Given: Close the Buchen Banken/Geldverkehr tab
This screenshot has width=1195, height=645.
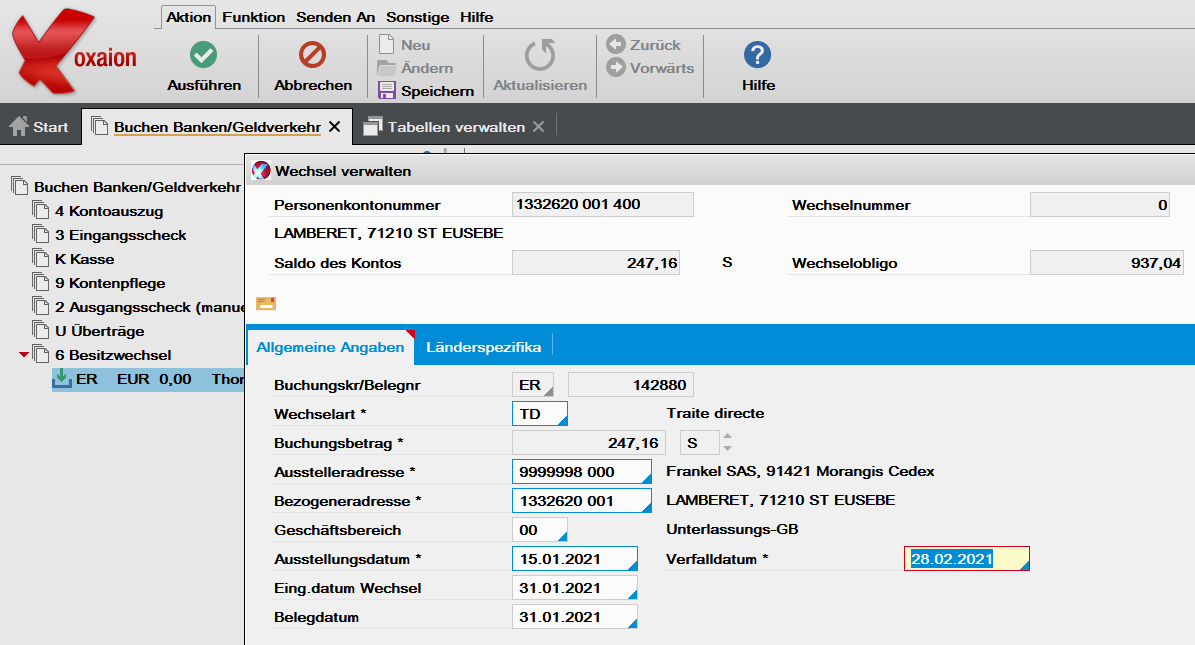Looking at the screenshot, I should click(335, 127).
